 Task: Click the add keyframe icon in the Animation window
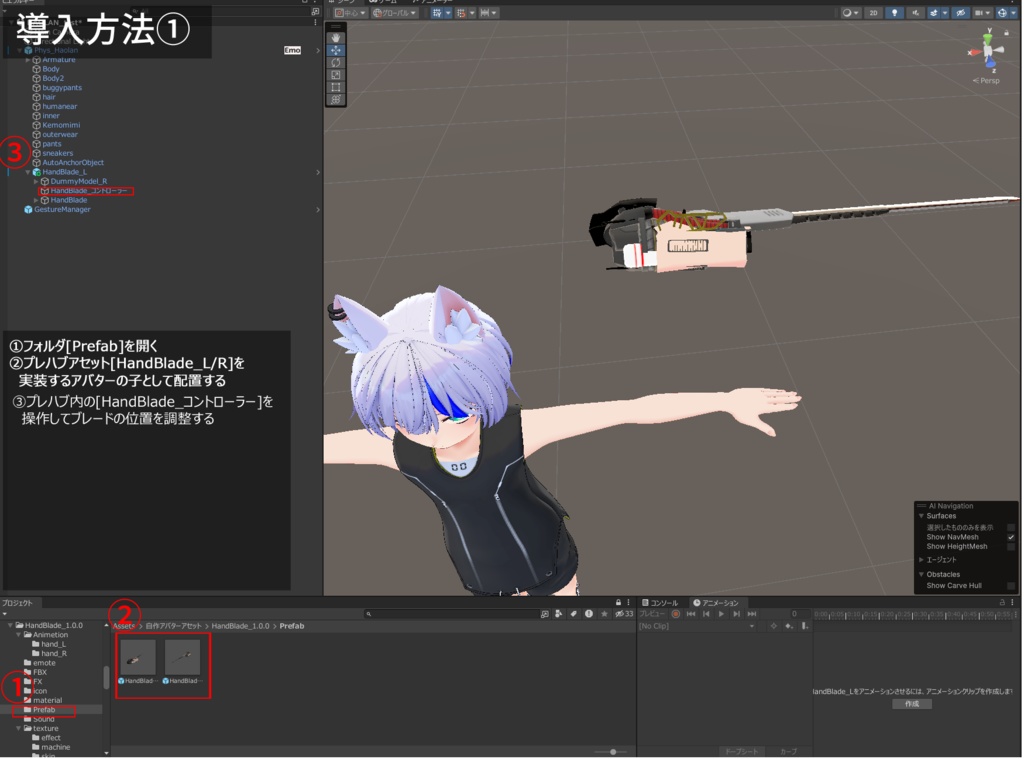789,626
